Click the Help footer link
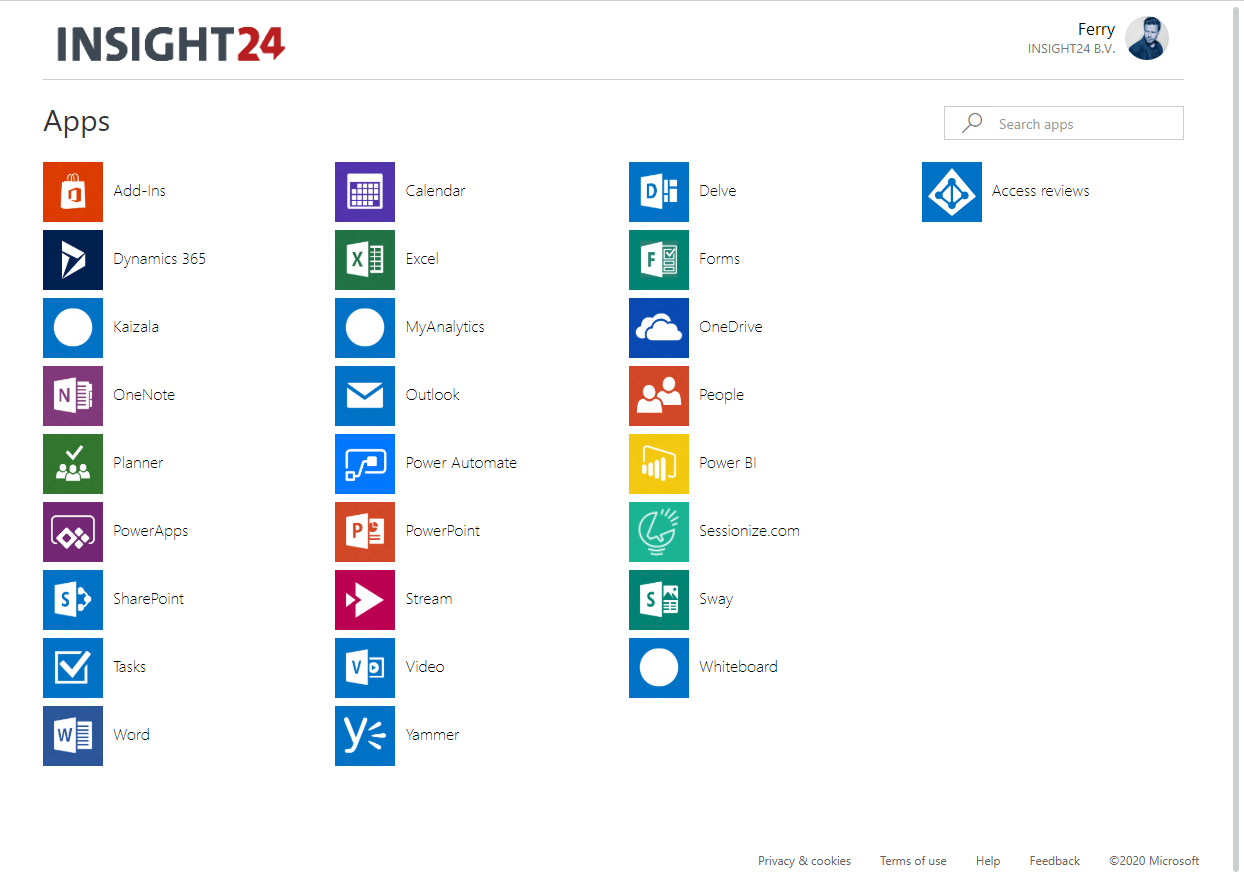This screenshot has width=1244, height=878. pyautogui.click(x=988, y=861)
